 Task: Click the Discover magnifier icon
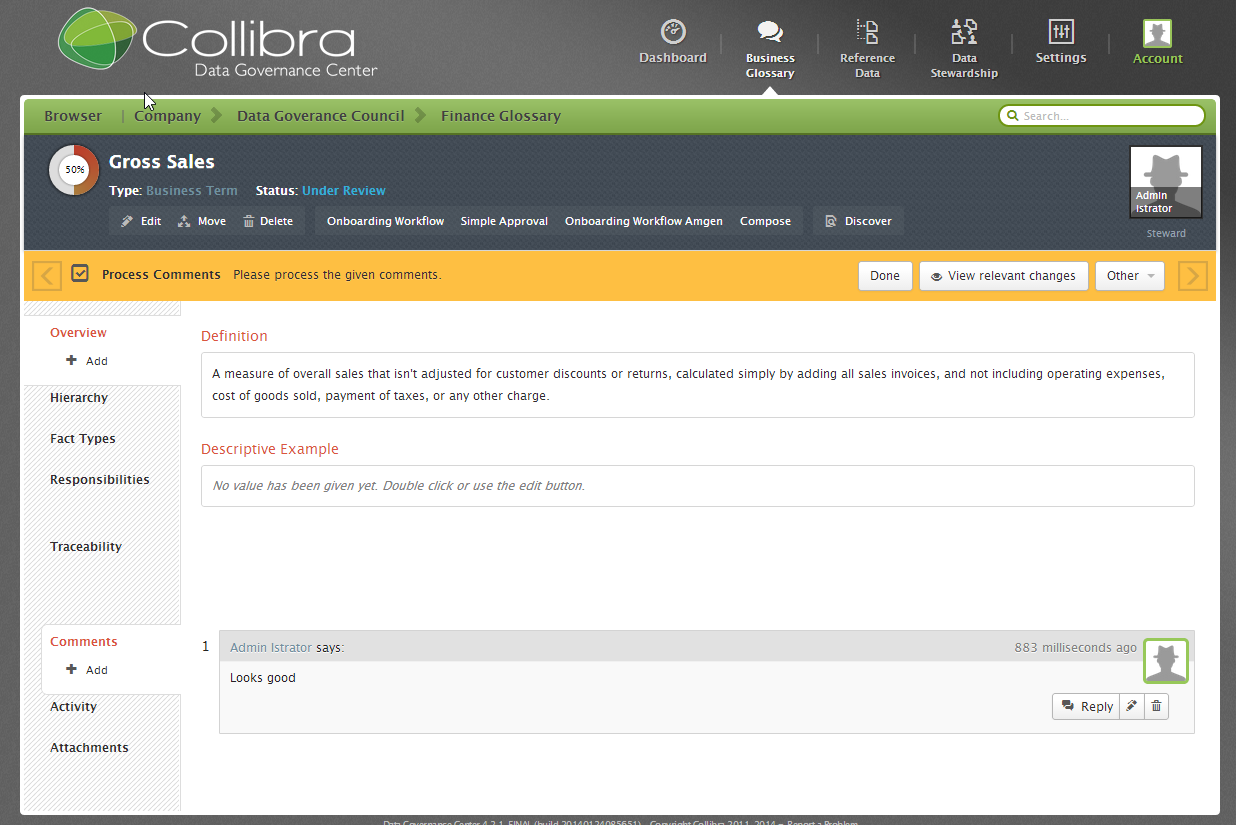tap(831, 221)
